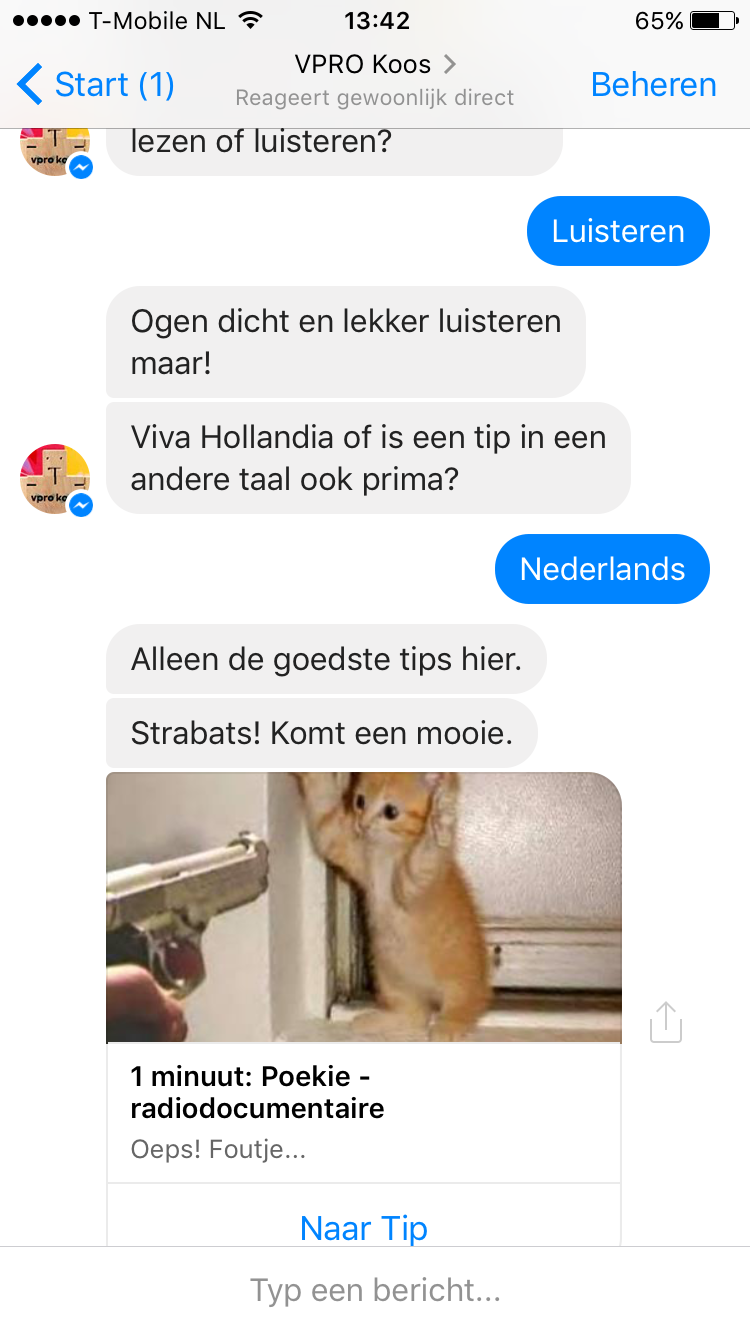Image resolution: width=750 pixels, height=1334 pixels.
Task: Tap the battery icon in status bar
Action: click(712, 21)
